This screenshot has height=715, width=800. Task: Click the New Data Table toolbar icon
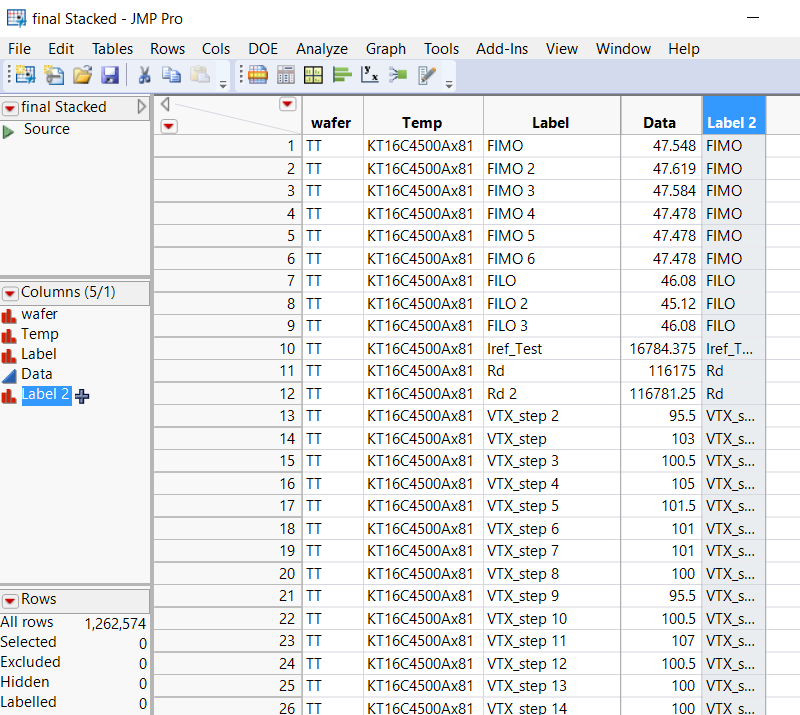coord(24,75)
